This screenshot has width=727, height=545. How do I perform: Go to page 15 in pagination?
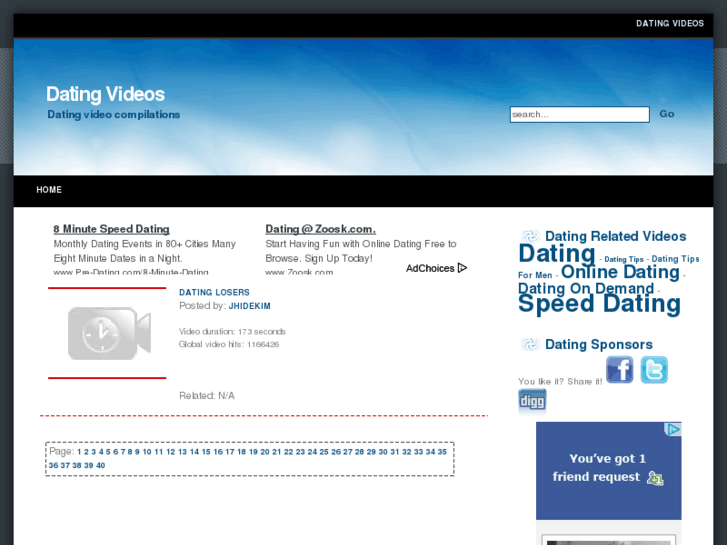(x=206, y=452)
